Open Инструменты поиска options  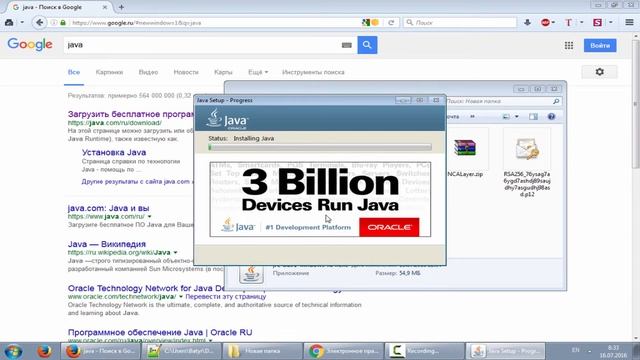[x=313, y=72]
